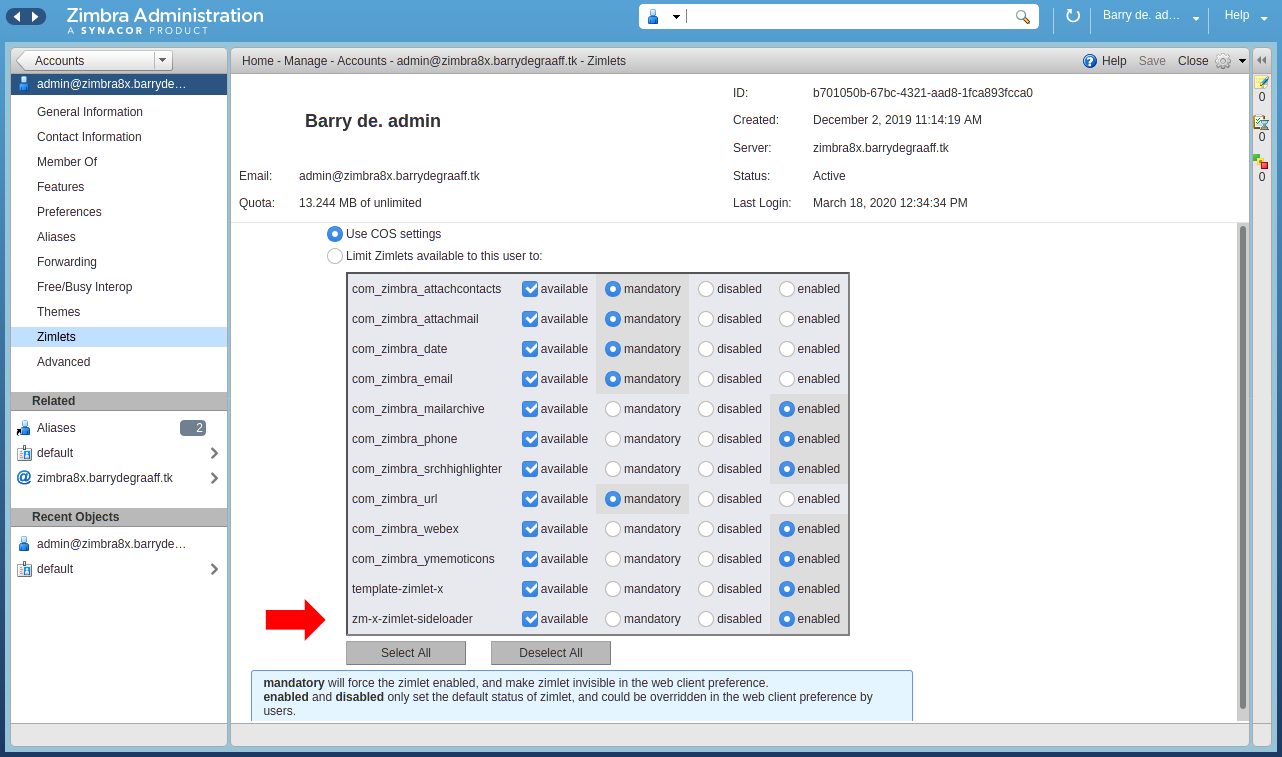This screenshot has height=757, width=1282.
Task: Expand zimbra8x.barrydegraaff.tk domain chevron
Action: 214,478
